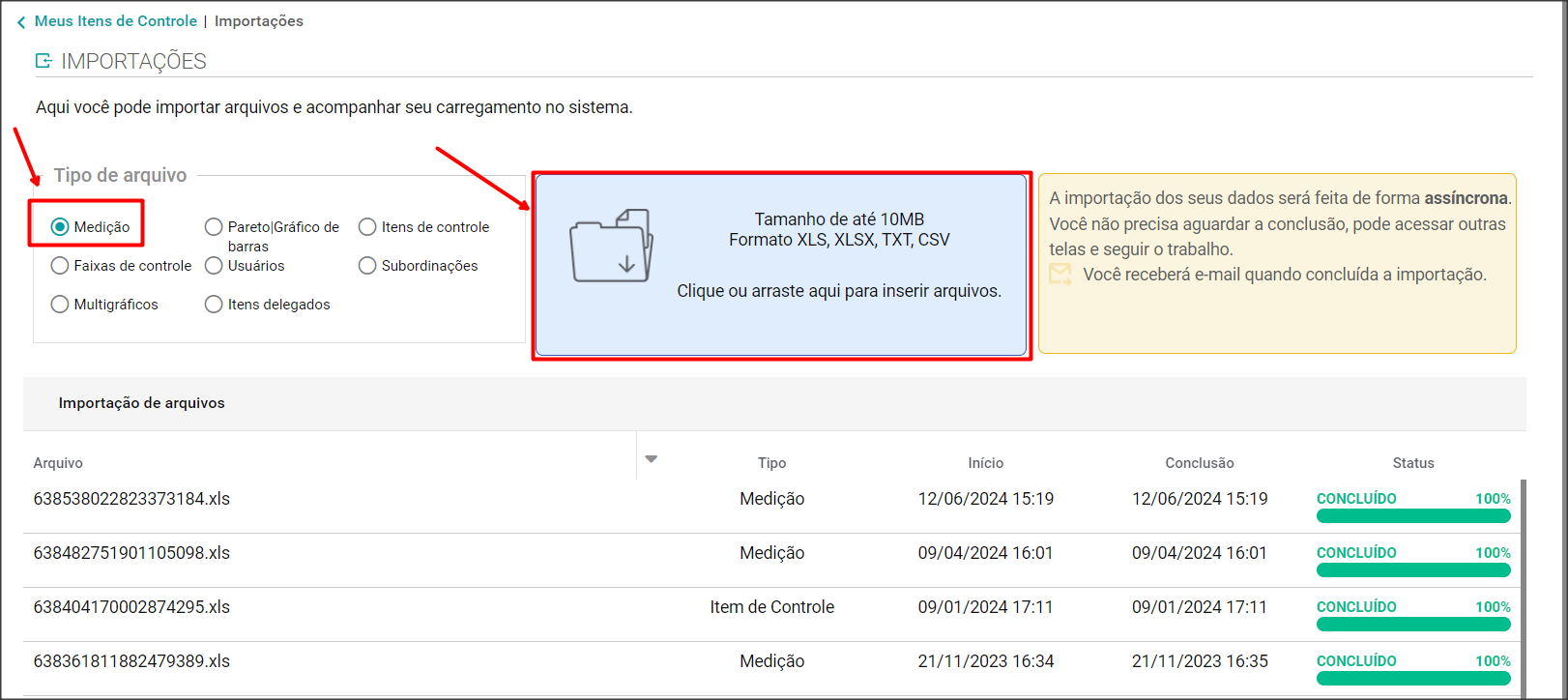Viewport: 1568px width, 700px height.
Task: Select the Subordinações radio button
Action: 367,266
